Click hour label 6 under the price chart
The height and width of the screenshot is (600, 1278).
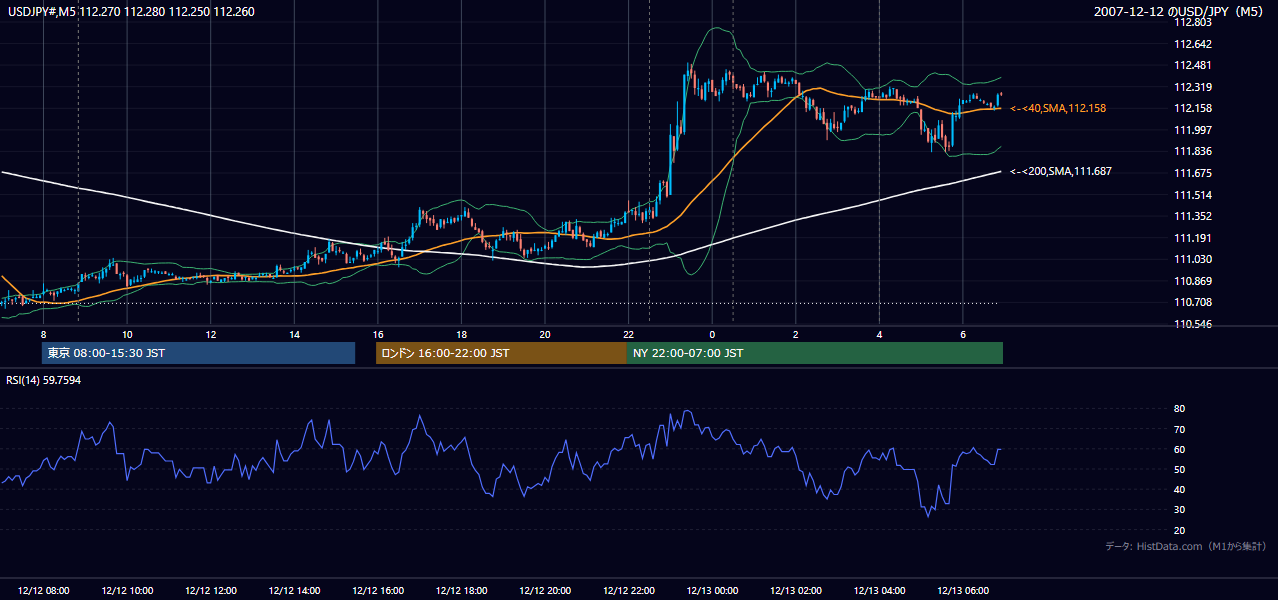tap(962, 333)
